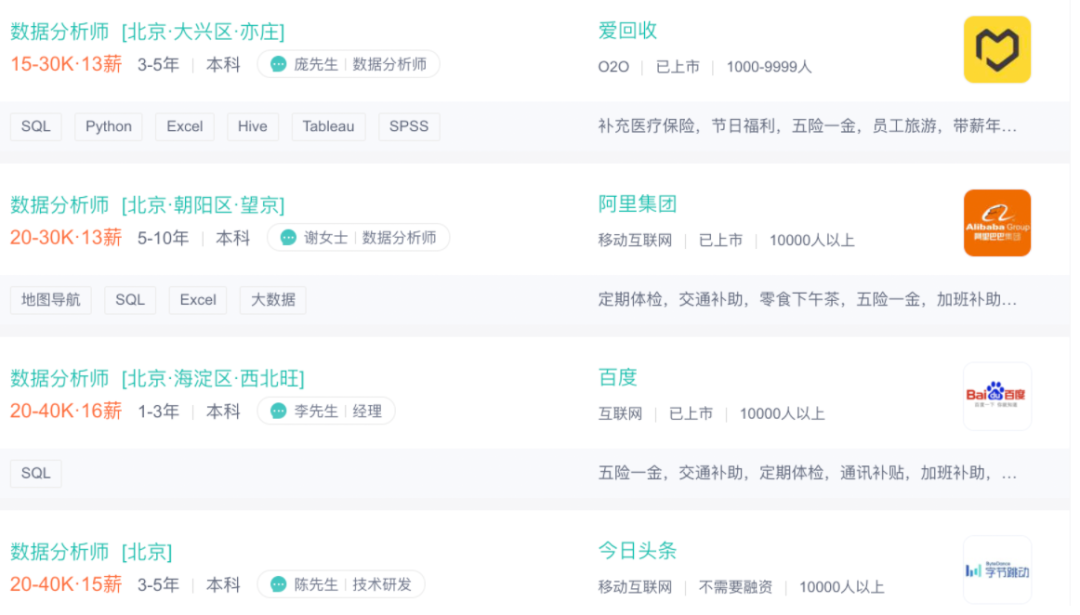This screenshot has width=1080, height=615.
Task: Click chat bubble icon next to 李先生
Action: (278, 411)
